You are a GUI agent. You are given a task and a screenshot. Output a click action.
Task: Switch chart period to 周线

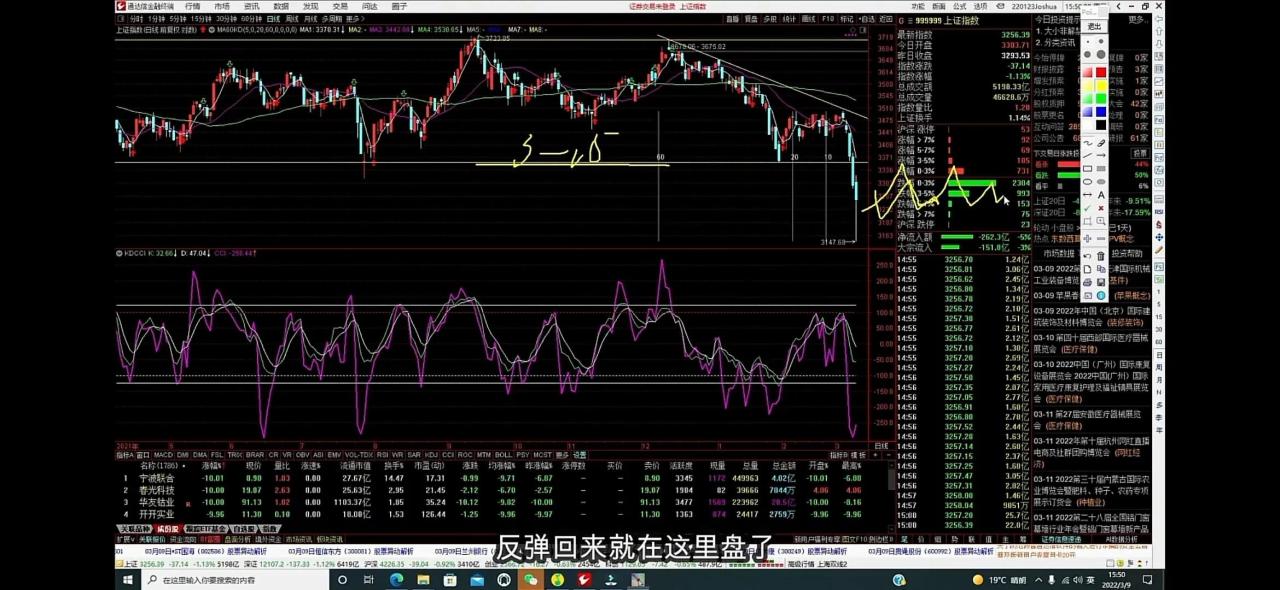pyautogui.click(x=292, y=19)
